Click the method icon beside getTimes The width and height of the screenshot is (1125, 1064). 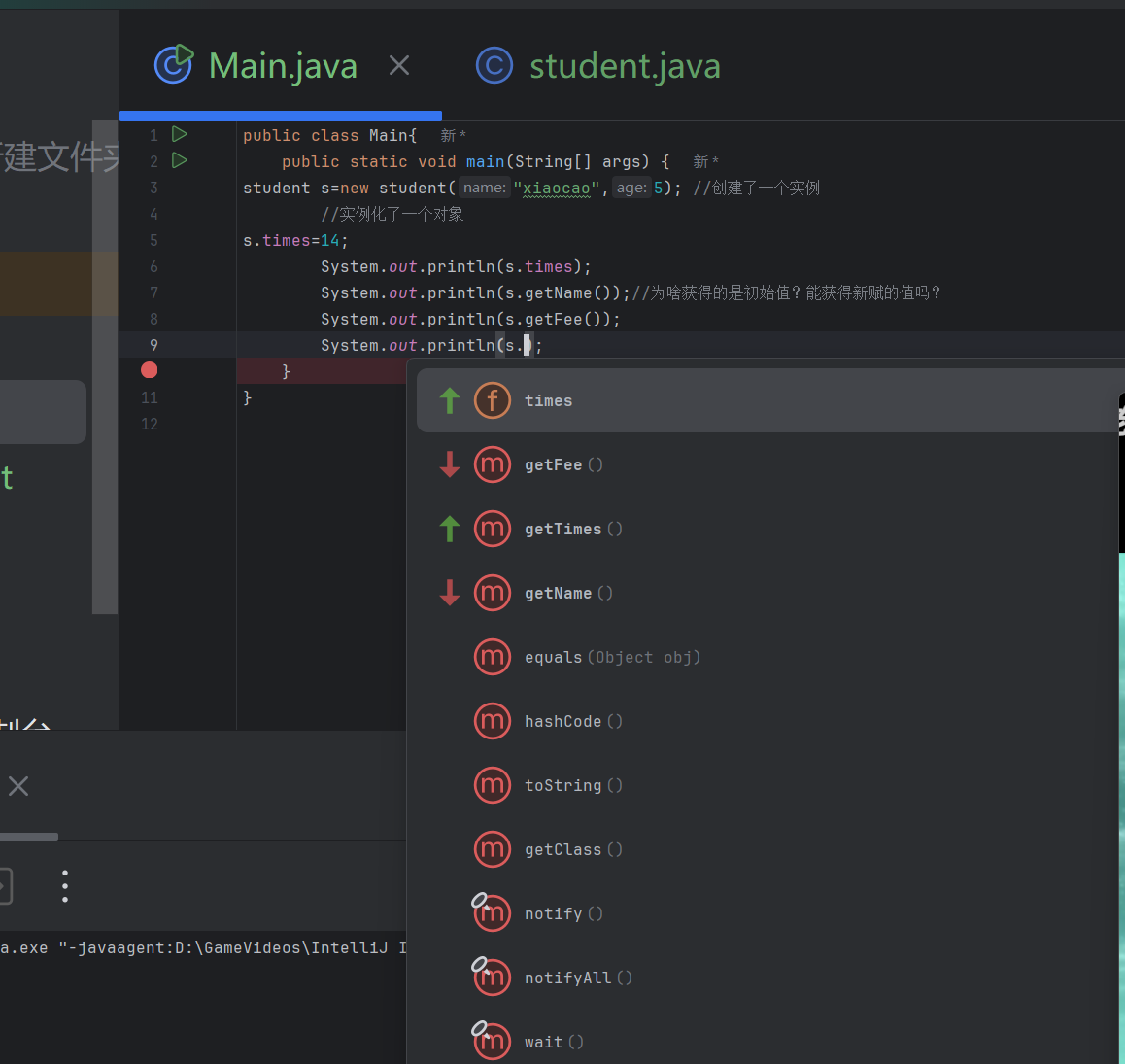pos(493,529)
